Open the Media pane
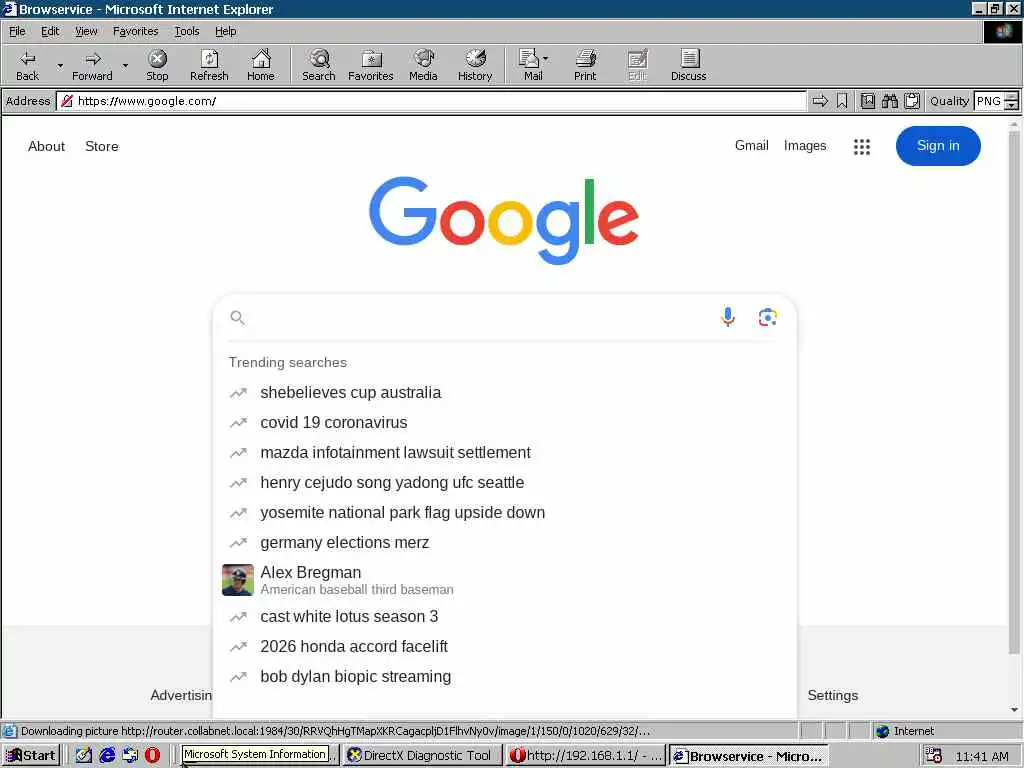 (423, 65)
